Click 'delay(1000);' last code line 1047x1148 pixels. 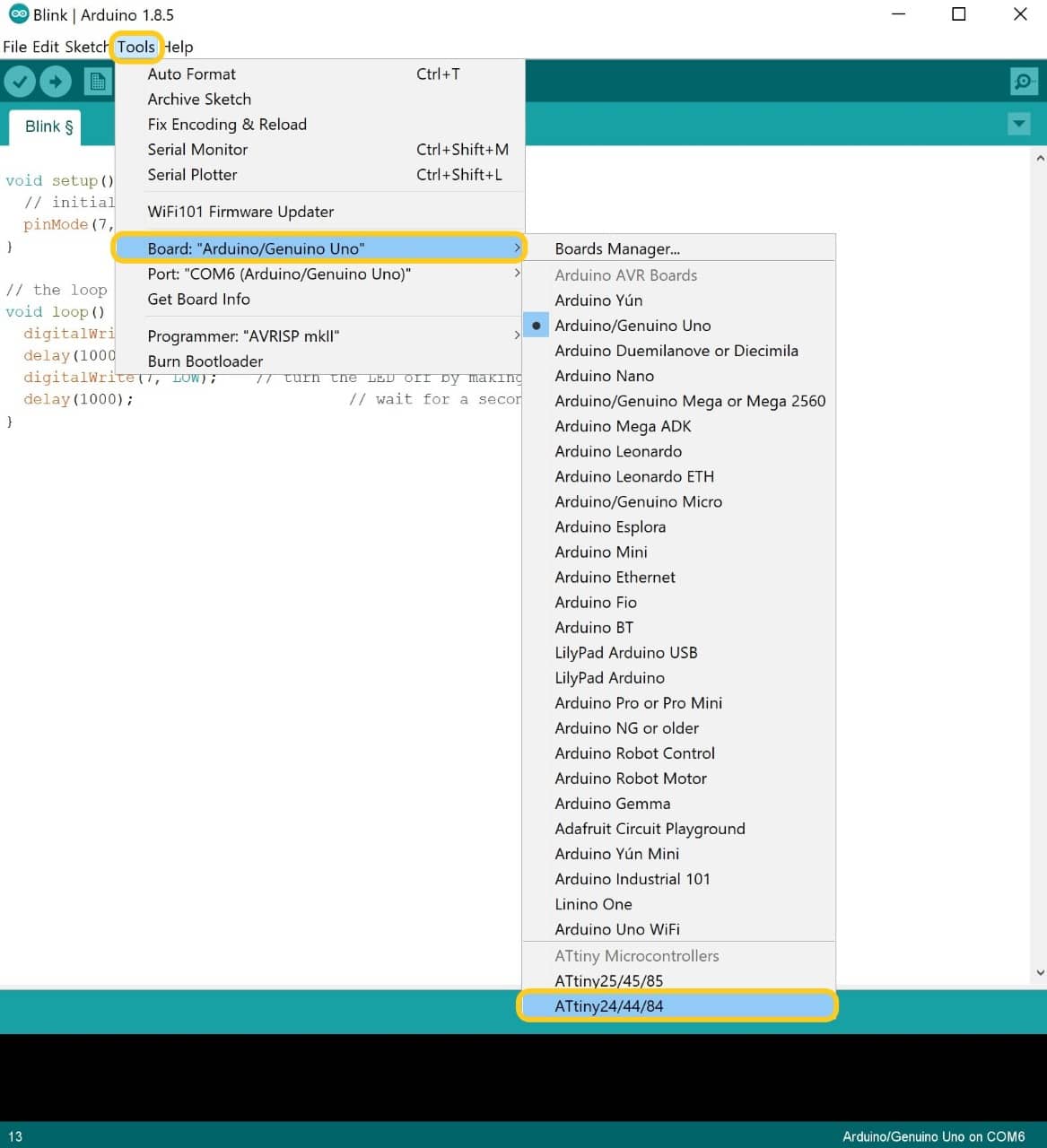[x=78, y=399]
